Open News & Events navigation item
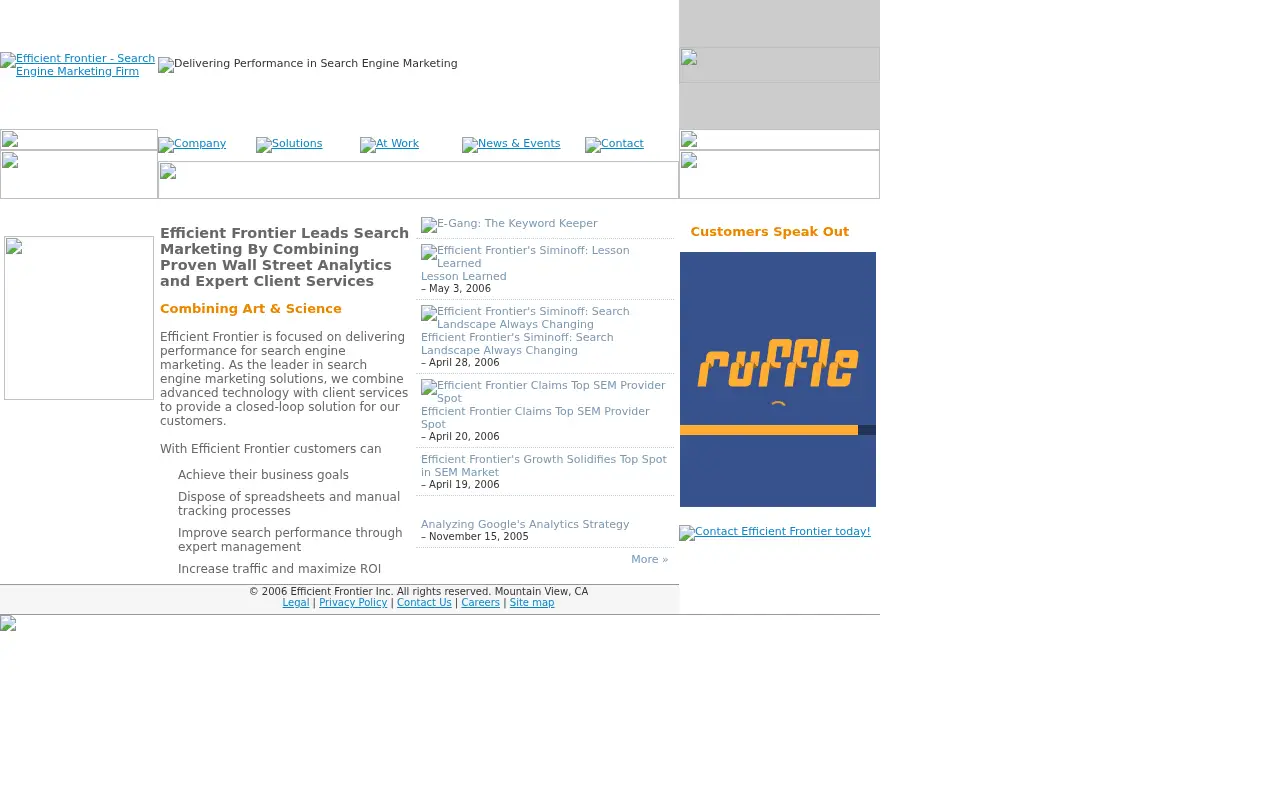The width and height of the screenshot is (1280, 800). [x=511, y=144]
